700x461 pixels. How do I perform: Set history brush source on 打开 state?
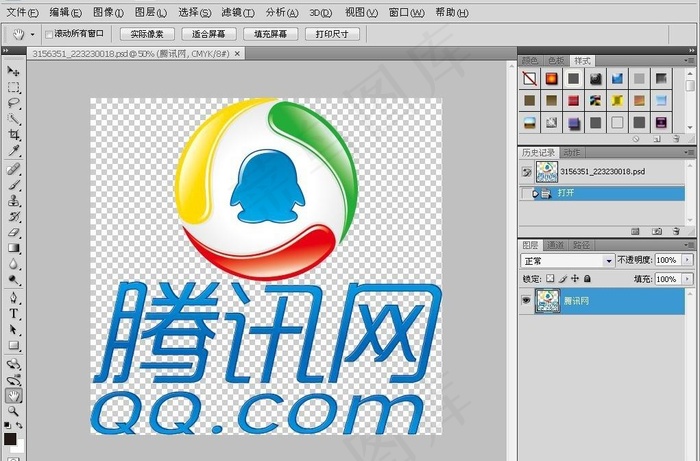pos(526,193)
